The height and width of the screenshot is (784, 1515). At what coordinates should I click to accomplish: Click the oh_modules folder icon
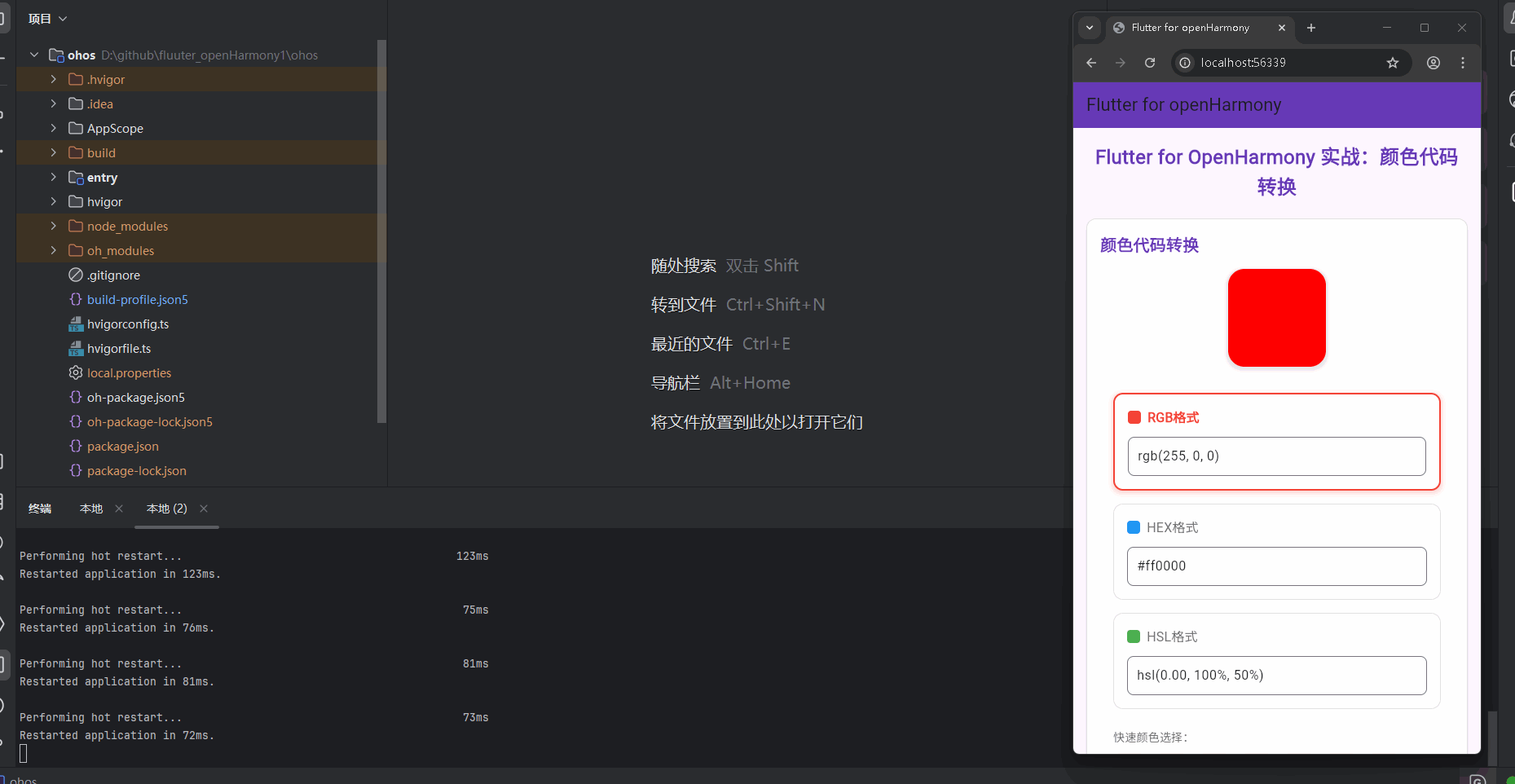[x=76, y=250]
